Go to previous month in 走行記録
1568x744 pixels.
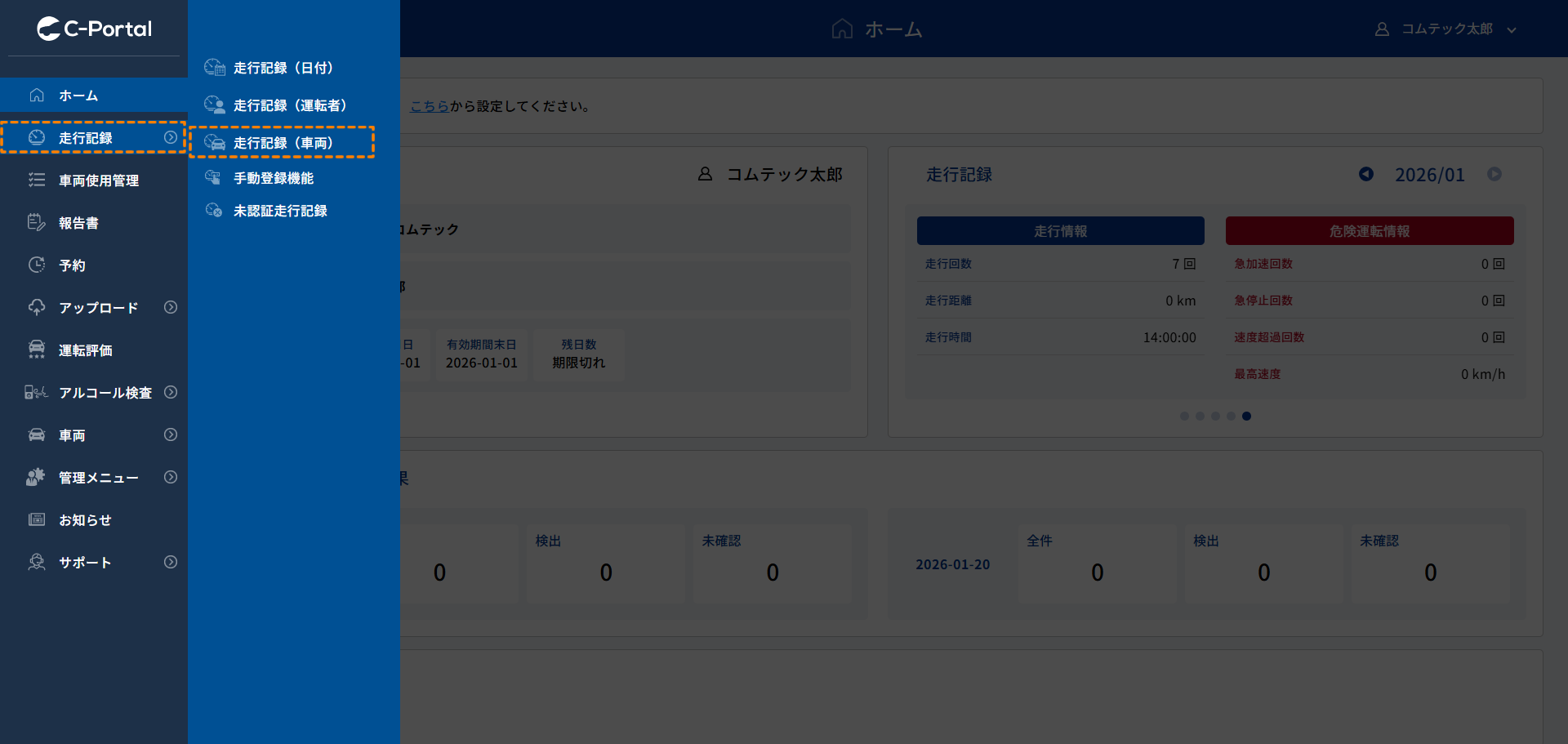[x=1366, y=174]
